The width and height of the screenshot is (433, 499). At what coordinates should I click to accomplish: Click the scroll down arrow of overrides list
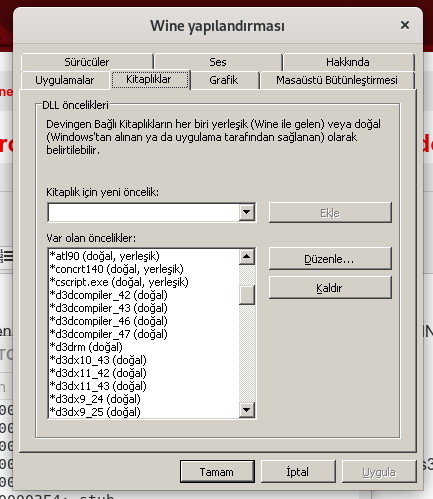(247, 410)
